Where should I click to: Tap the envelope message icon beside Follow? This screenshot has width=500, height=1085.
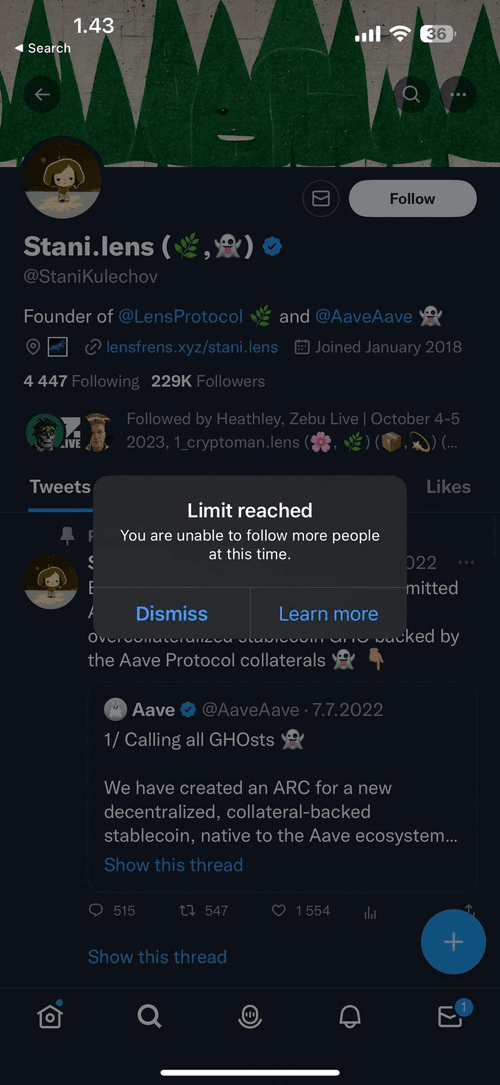[321, 199]
